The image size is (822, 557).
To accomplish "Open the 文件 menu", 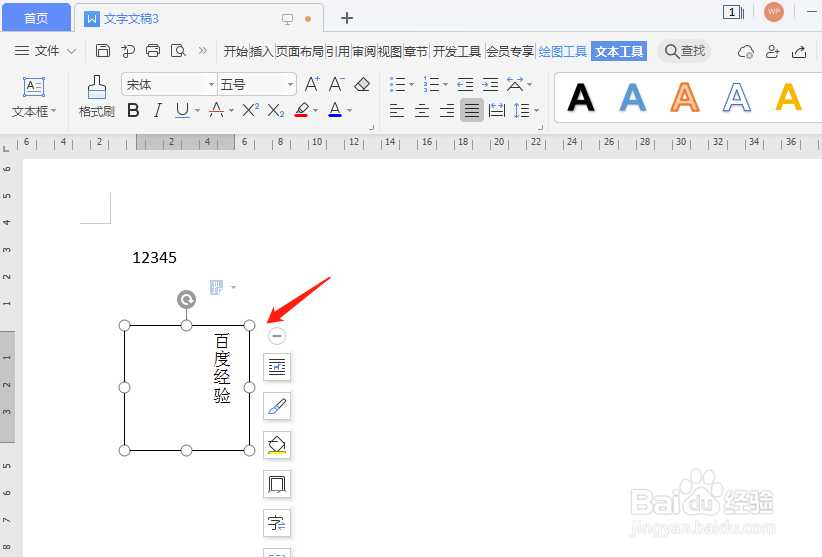I will (x=47, y=51).
